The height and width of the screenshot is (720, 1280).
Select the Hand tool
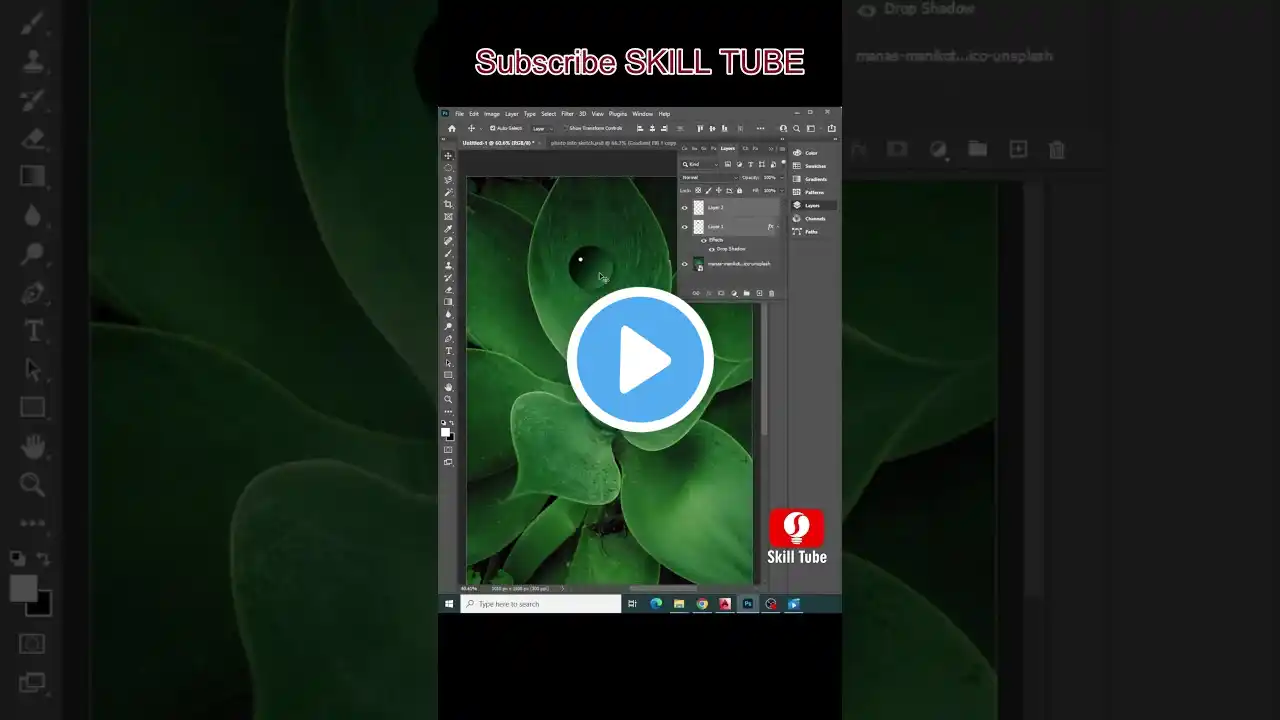(448, 387)
